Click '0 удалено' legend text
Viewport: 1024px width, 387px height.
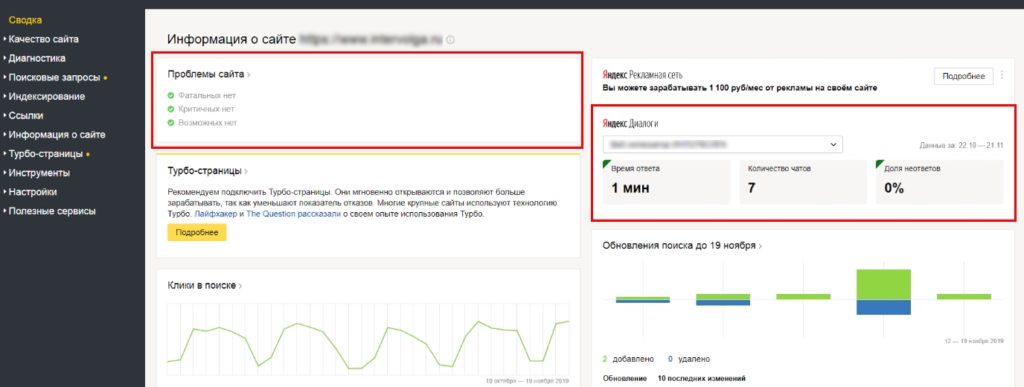coord(688,359)
